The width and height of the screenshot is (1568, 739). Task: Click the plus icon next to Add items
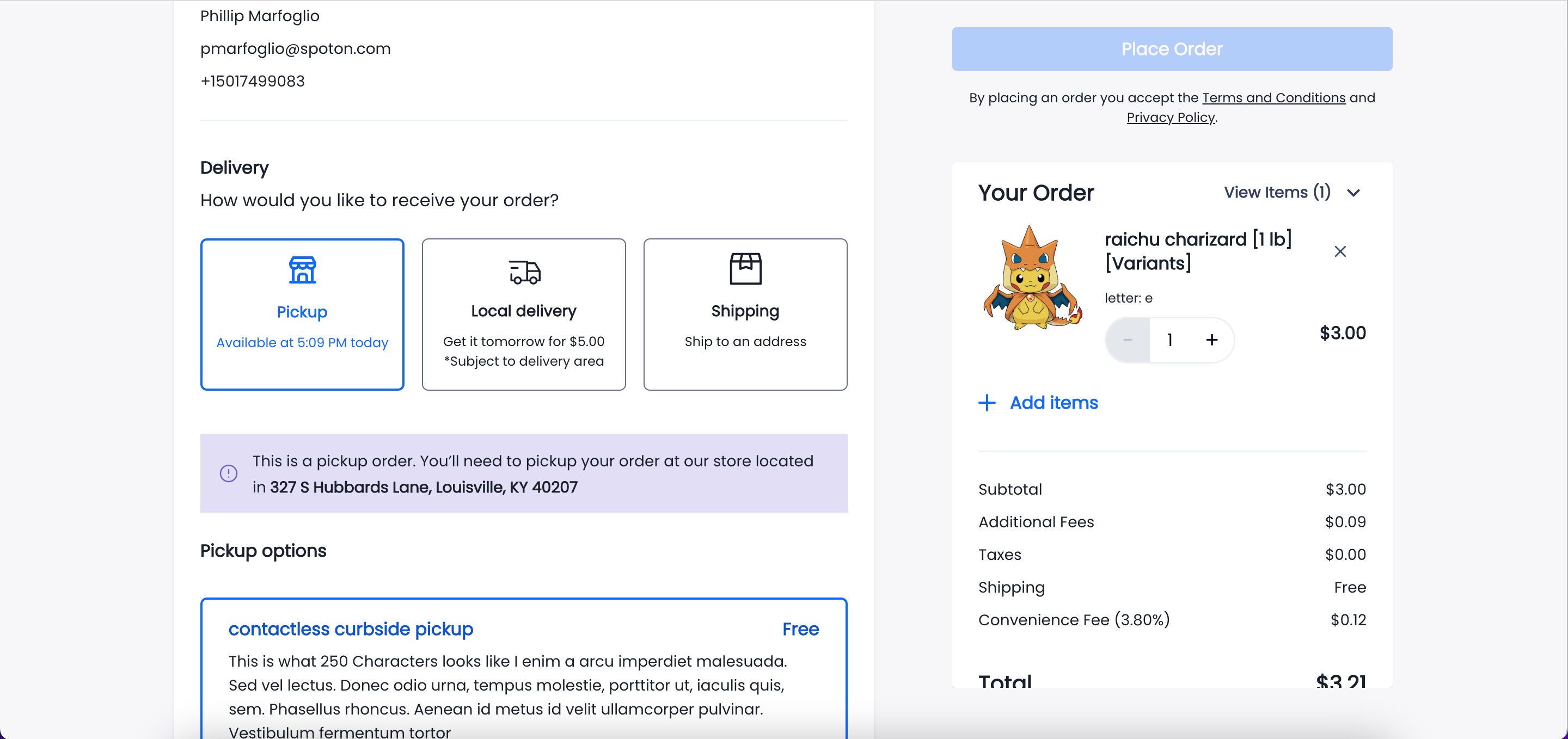988,402
